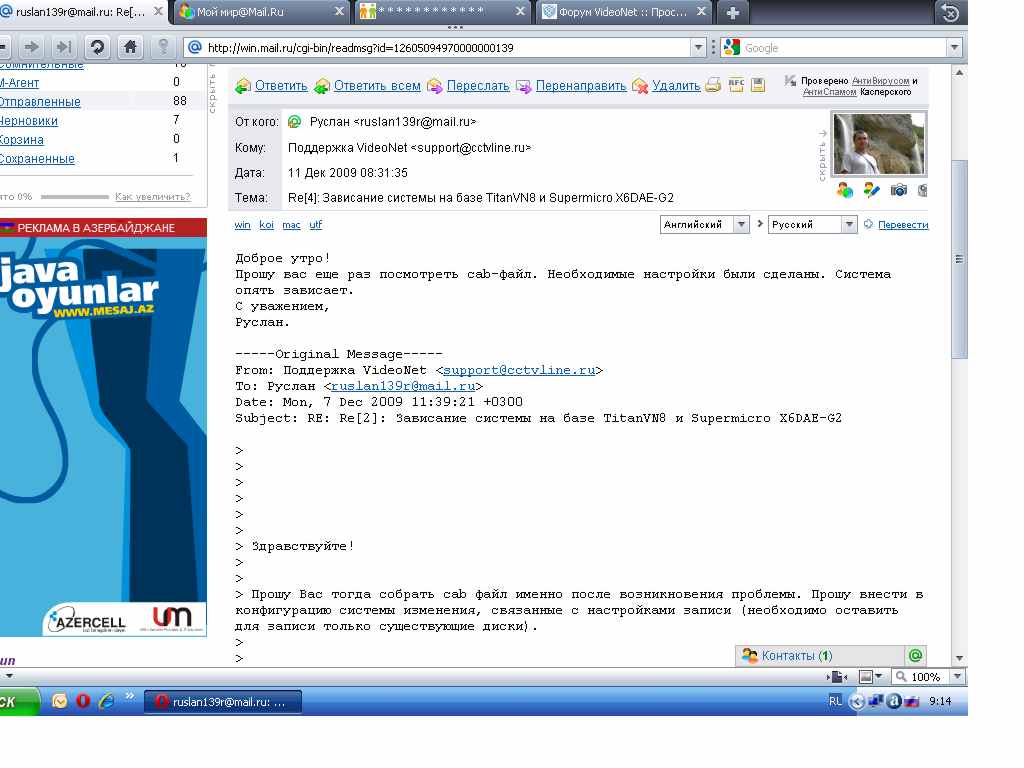Open the Отправленные folder
Image resolution: width=1024 pixels, height=768 pixels.
39,102
